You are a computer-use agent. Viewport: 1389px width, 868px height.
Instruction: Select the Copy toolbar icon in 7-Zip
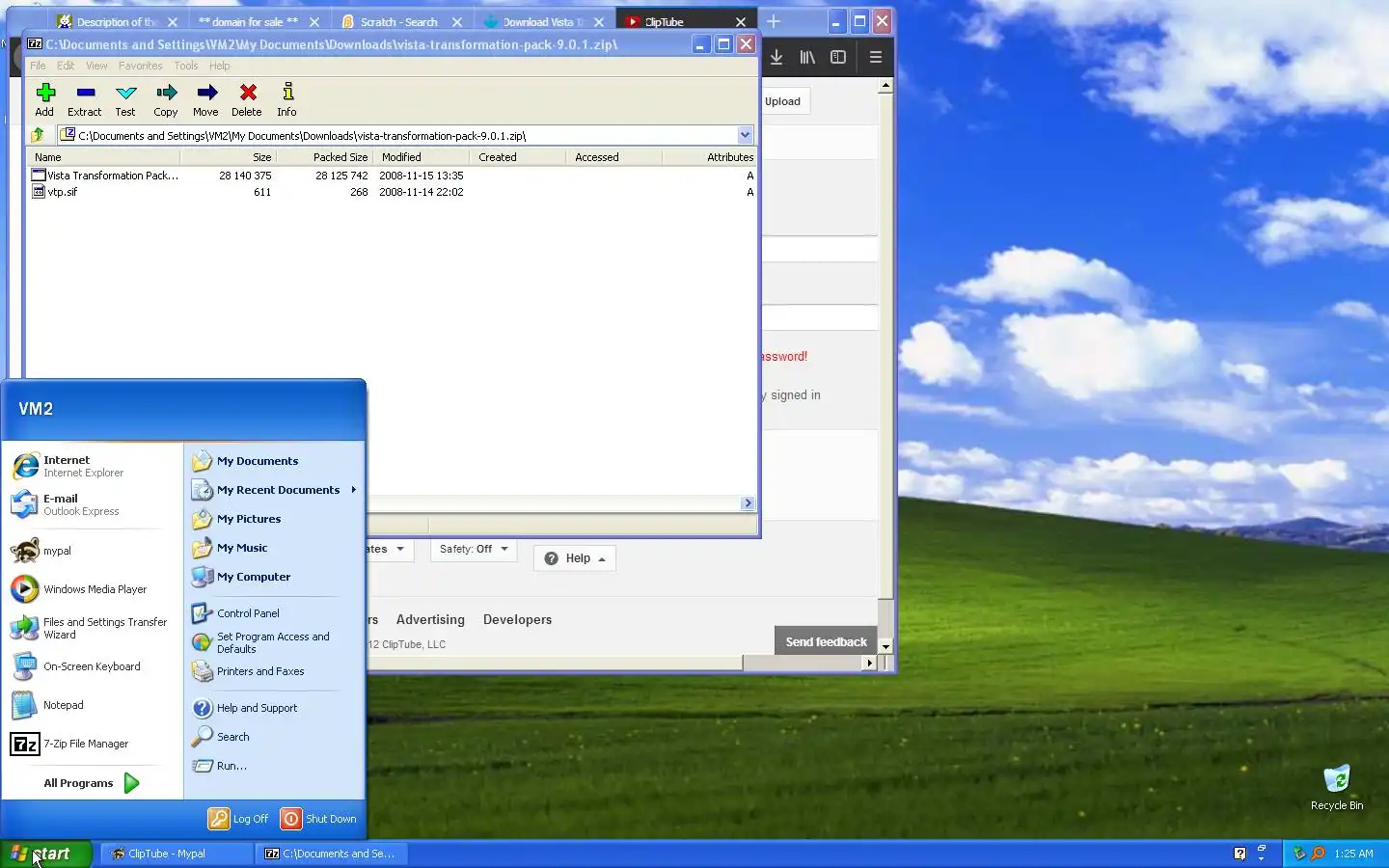click(166, 99)
